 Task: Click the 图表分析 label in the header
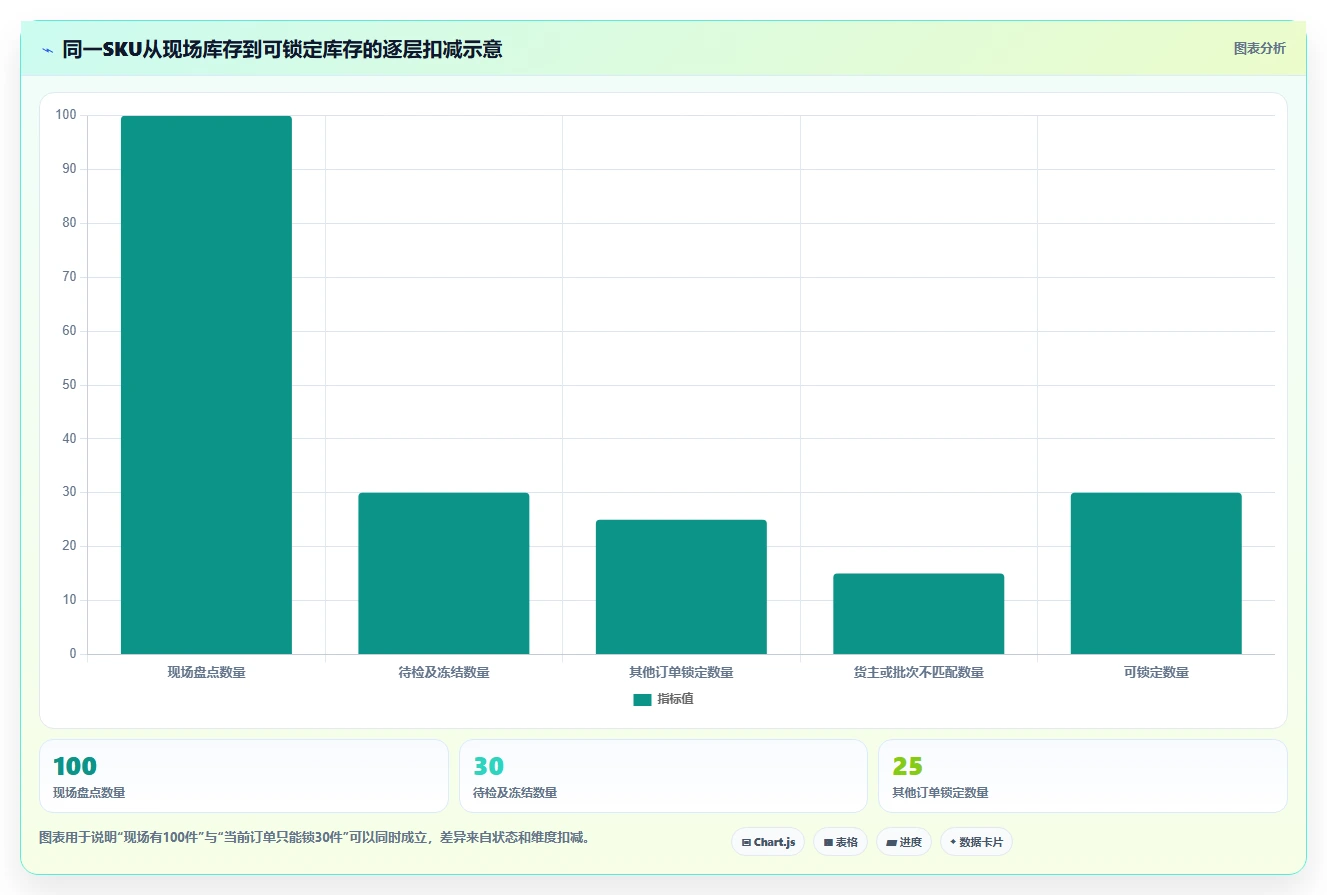[1259, 48]
